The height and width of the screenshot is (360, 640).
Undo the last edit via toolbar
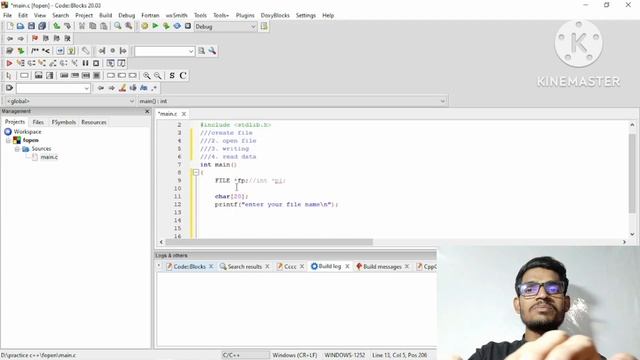pyautogui.click(x=57, y=26)
